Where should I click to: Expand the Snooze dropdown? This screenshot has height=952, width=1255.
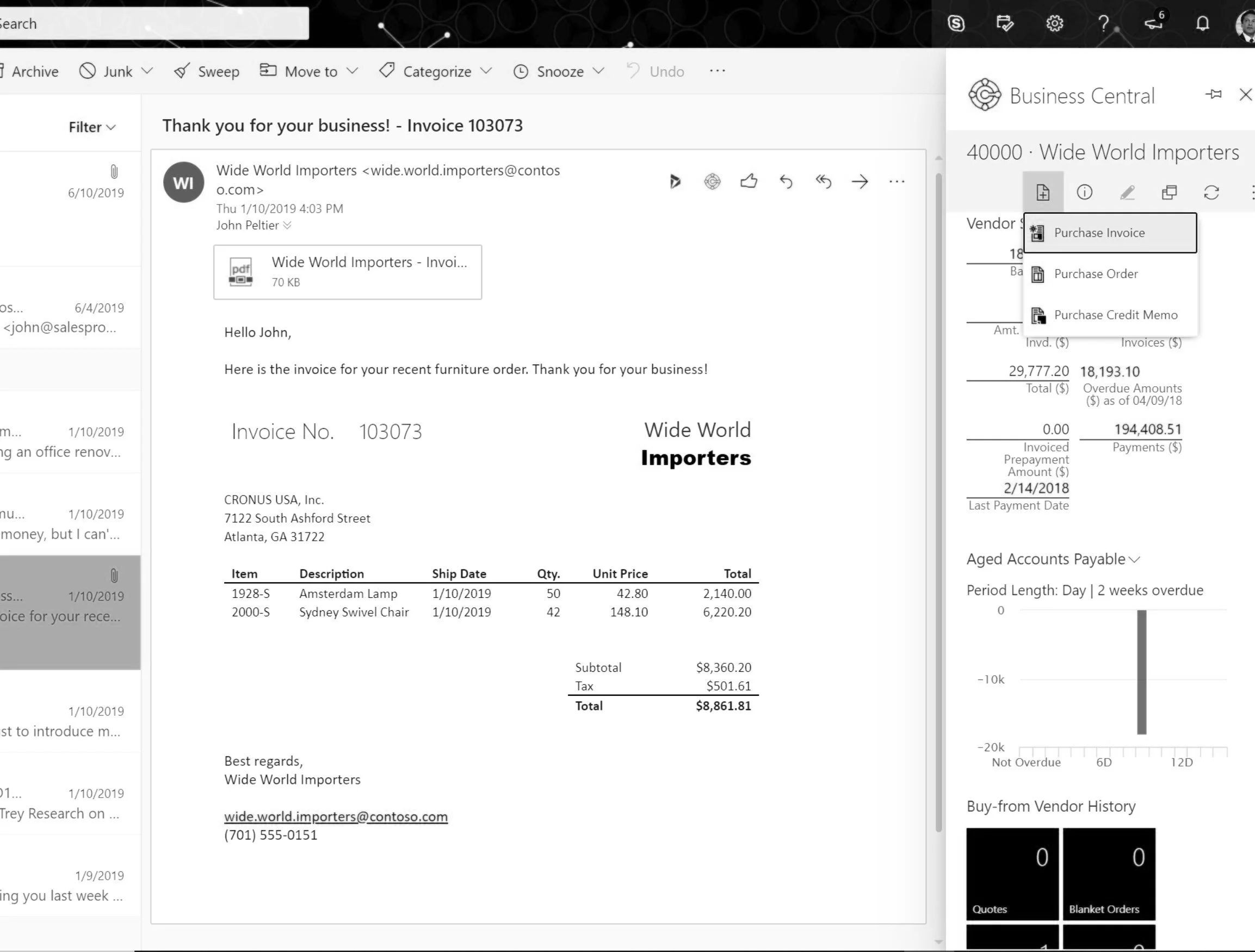(598, 71)
